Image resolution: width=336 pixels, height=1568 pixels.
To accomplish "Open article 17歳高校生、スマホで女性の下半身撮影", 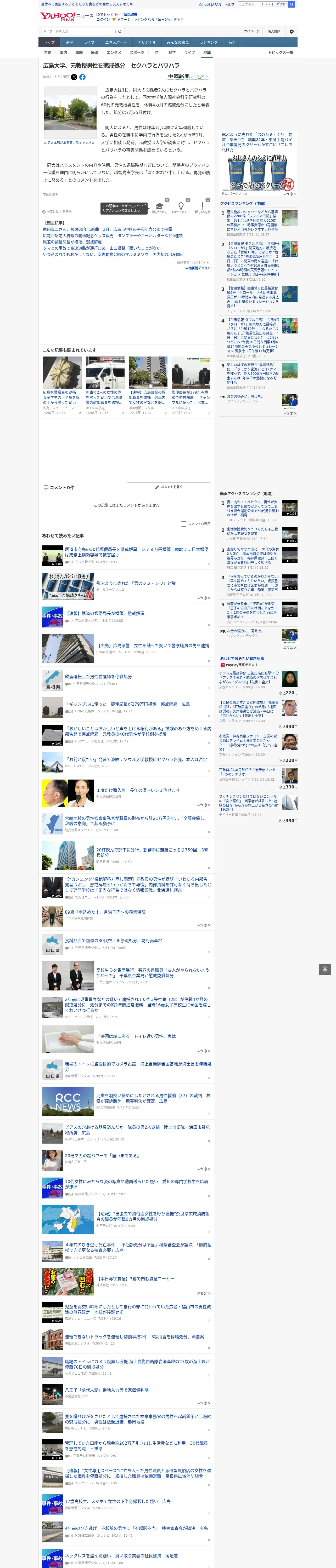I will [118, 1502].
